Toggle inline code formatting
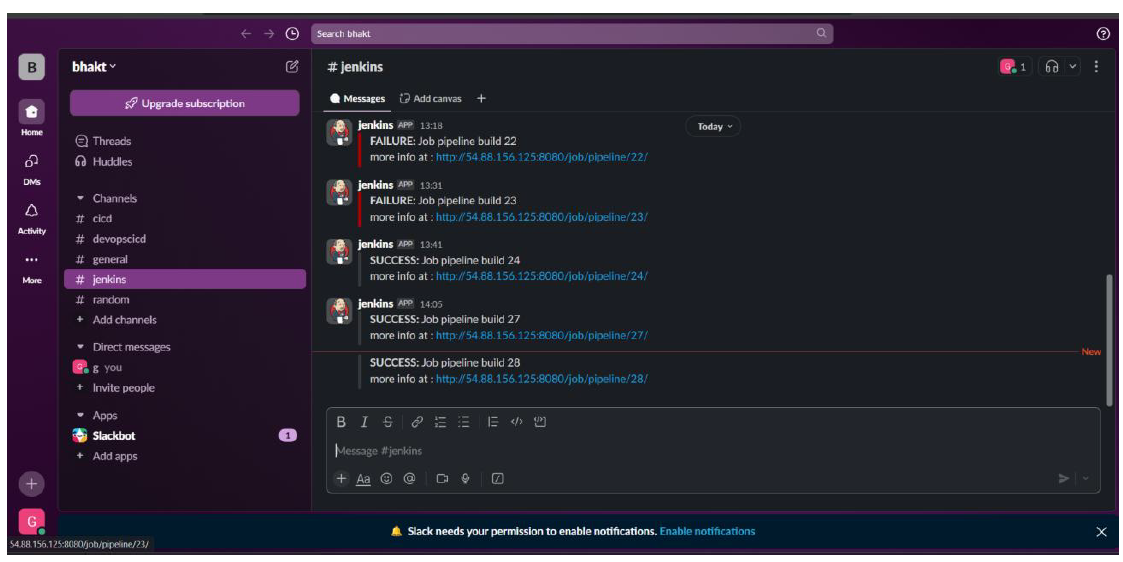 point(516,422)
